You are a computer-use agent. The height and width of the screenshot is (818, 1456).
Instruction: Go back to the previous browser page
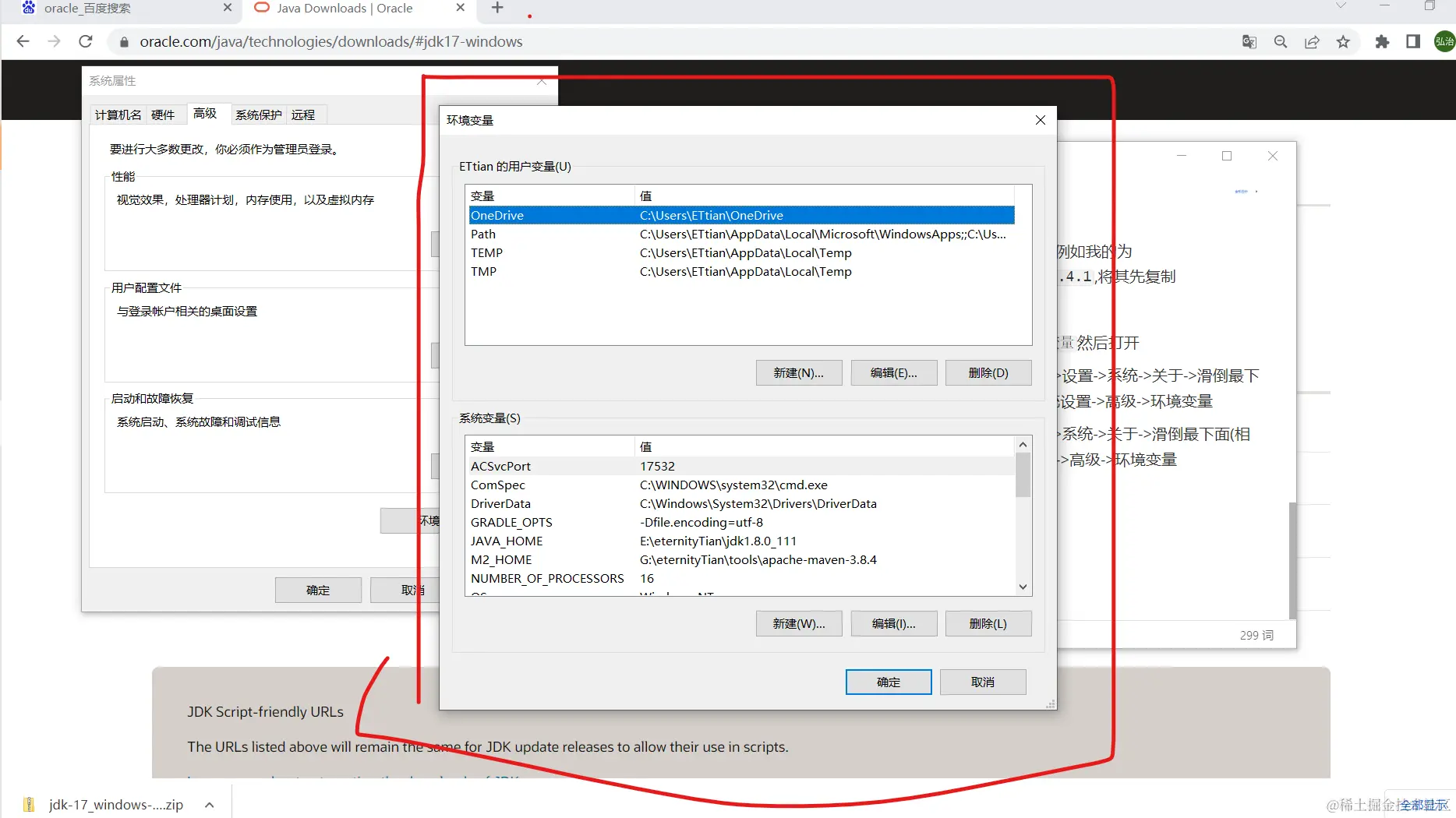click(x=23, y=41)
